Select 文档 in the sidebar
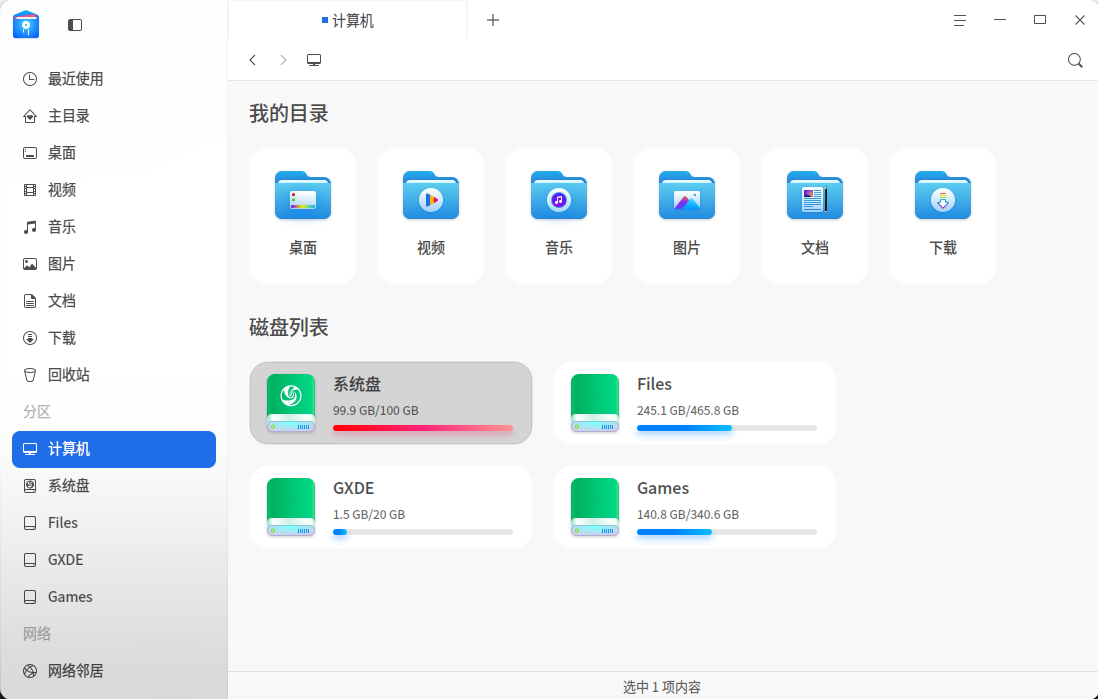Viewport: 1098px width, 699px height. pos(114,301)
